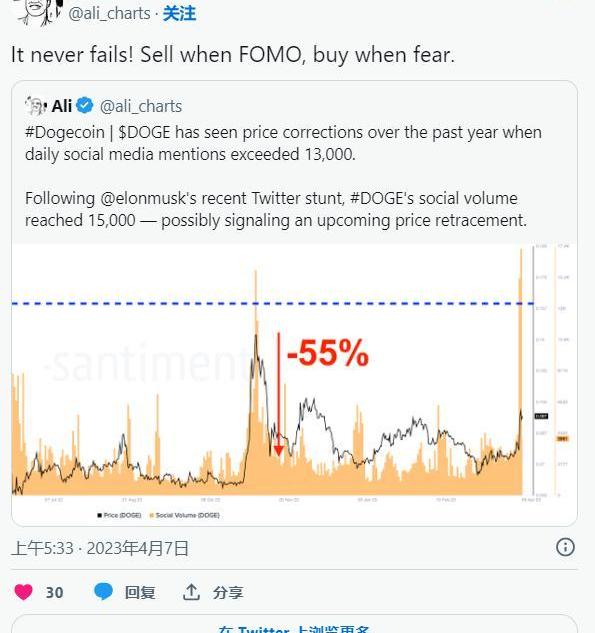Image resolution: width=595 pixels, height=633 pixels.
Task: Click the share upload arrow icon
Action: (x=191, y=592)
